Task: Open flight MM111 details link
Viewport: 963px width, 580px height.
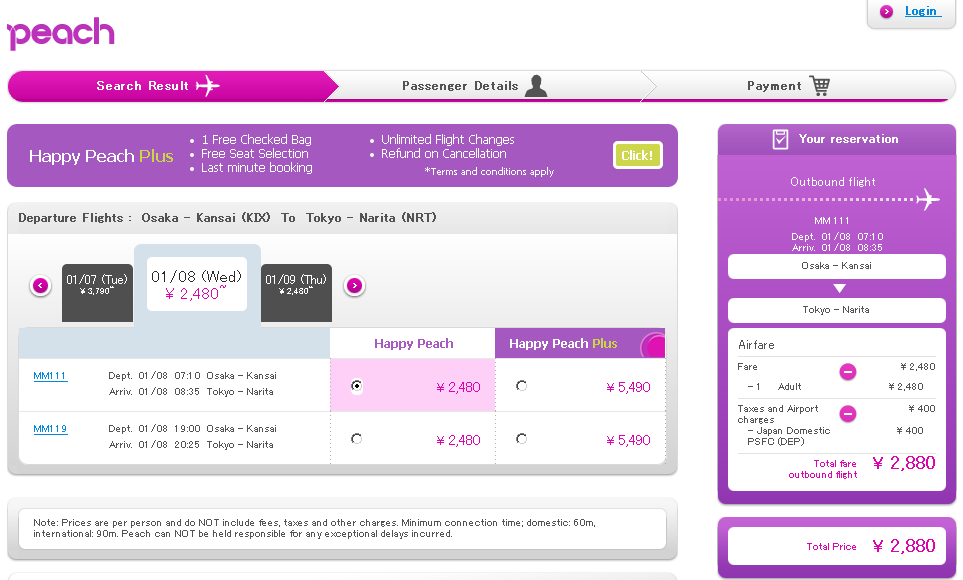Action: point(50,376)
